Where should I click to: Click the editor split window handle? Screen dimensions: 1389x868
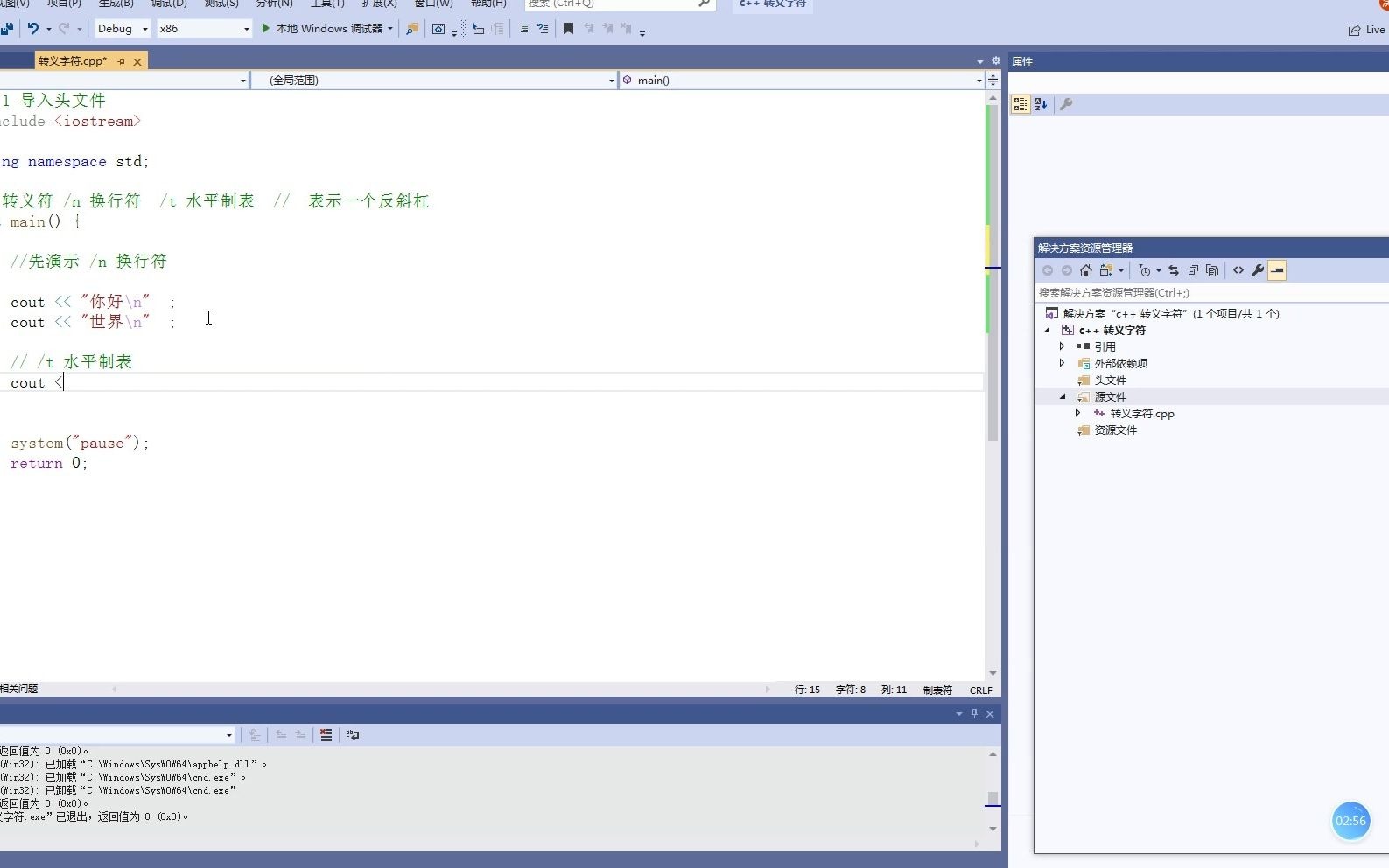coord(993,80)
